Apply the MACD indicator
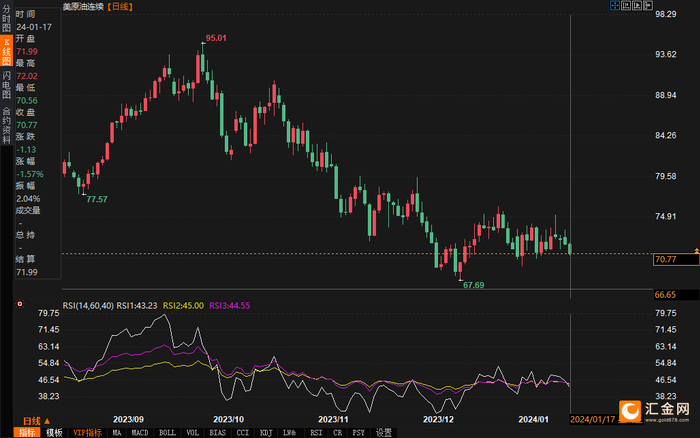The image size is (700, 438). click(140, 433)
